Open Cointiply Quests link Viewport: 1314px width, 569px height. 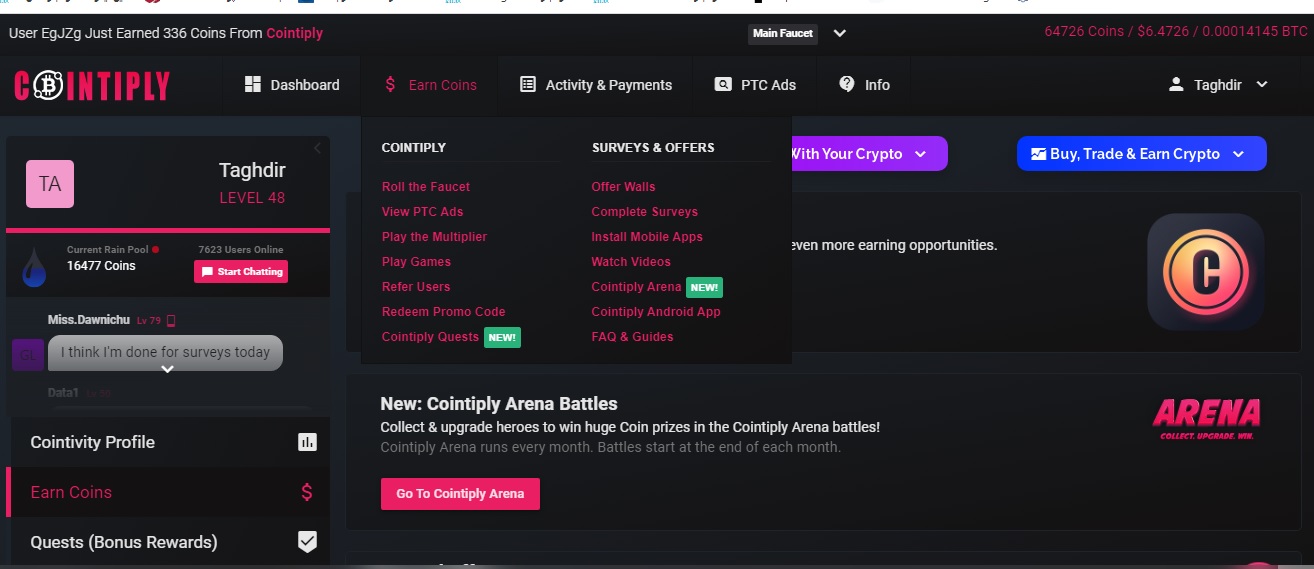[430, 337]
